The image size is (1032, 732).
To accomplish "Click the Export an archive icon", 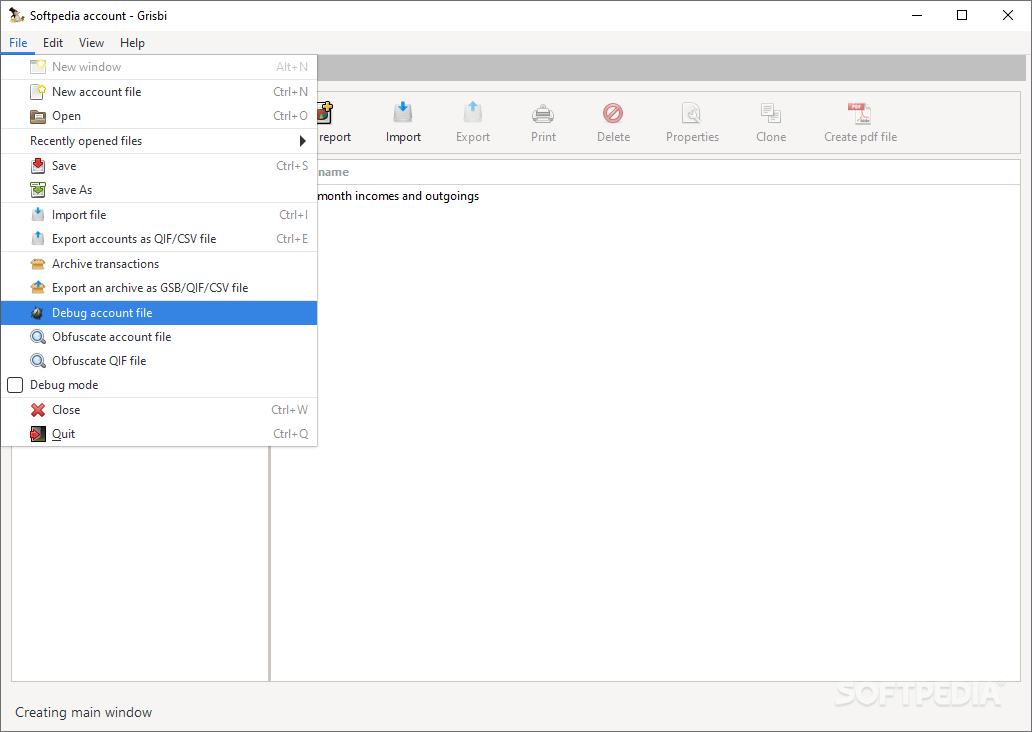I will click(x=38, y=288).
